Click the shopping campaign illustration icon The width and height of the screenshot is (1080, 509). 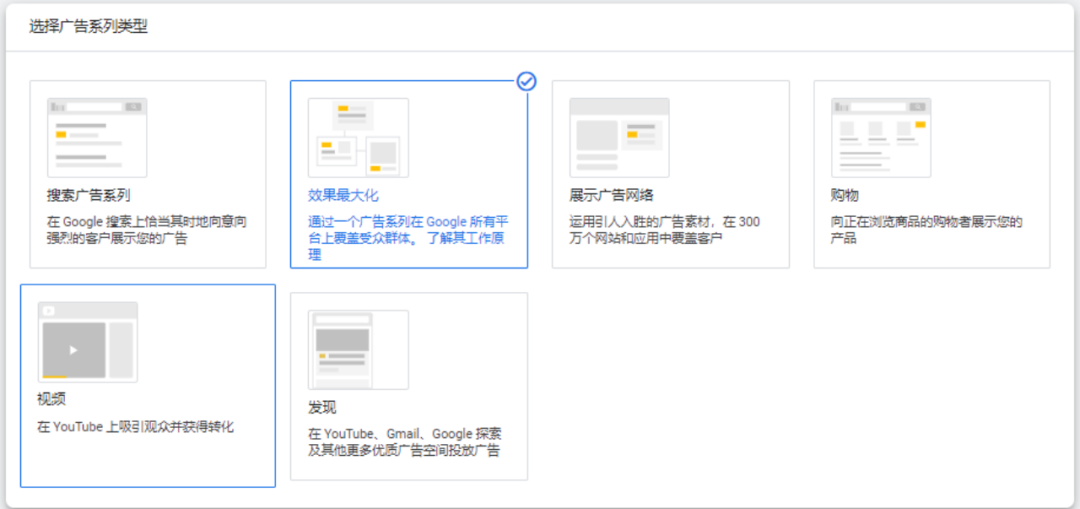881,138
